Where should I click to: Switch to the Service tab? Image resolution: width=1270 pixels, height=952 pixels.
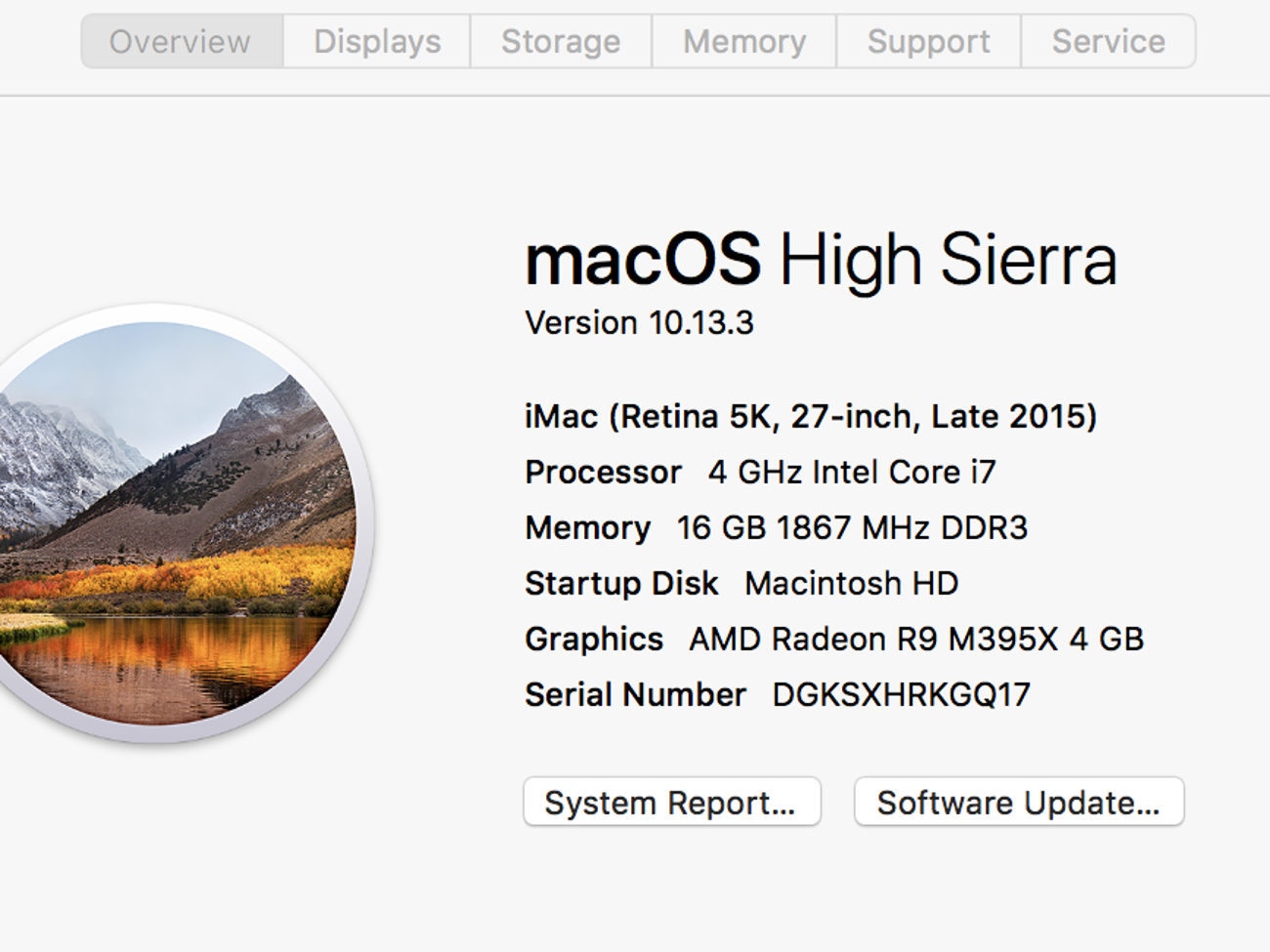tap(1108, 42)
